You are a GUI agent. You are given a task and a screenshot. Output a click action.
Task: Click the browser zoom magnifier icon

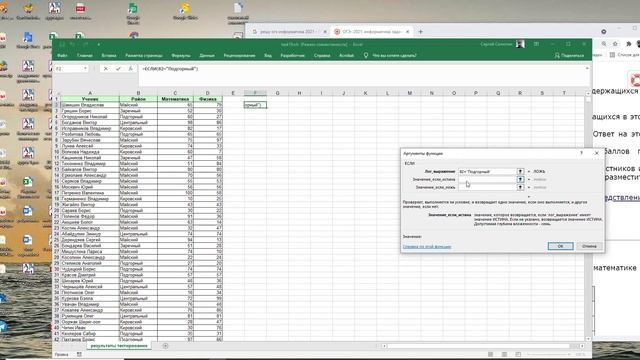pos(604,44)
